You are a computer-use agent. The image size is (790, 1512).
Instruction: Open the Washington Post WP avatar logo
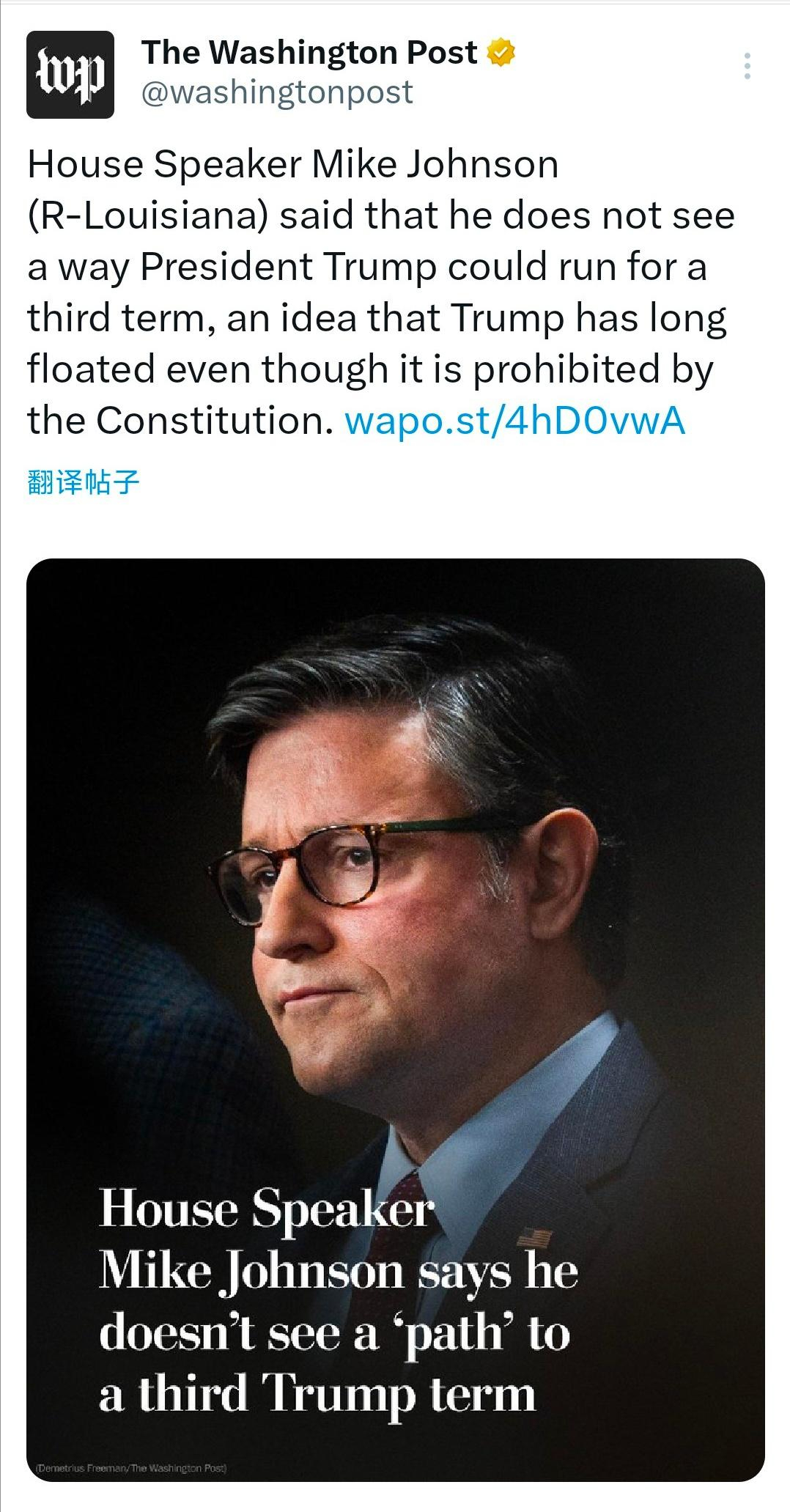point(70,75)
